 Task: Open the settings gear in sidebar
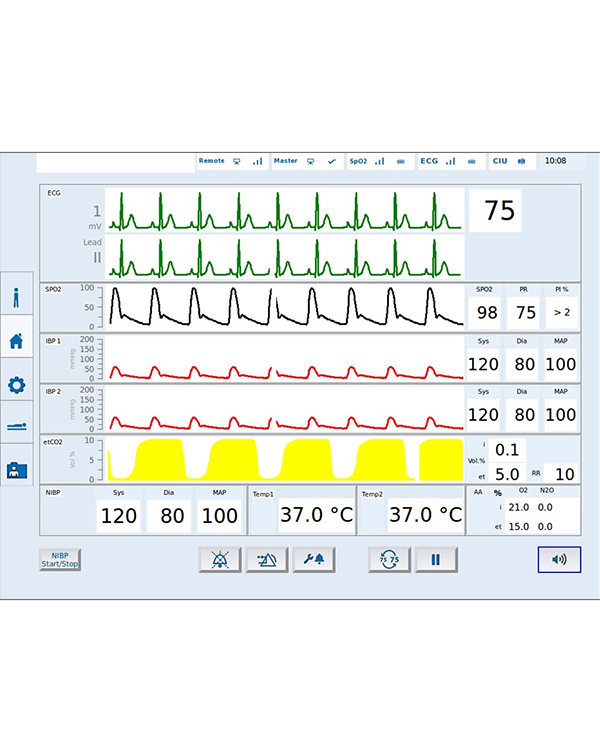coord(16,385)
